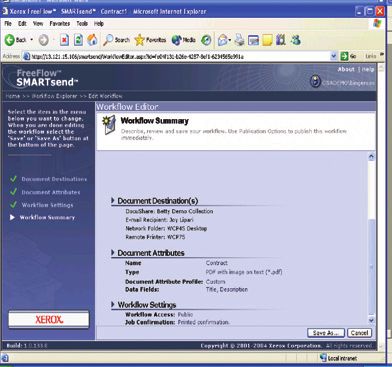Image resolution: width=392 pixels, height=367 pixels.
Task: Open the Media pane
Action: pos(183,40)
